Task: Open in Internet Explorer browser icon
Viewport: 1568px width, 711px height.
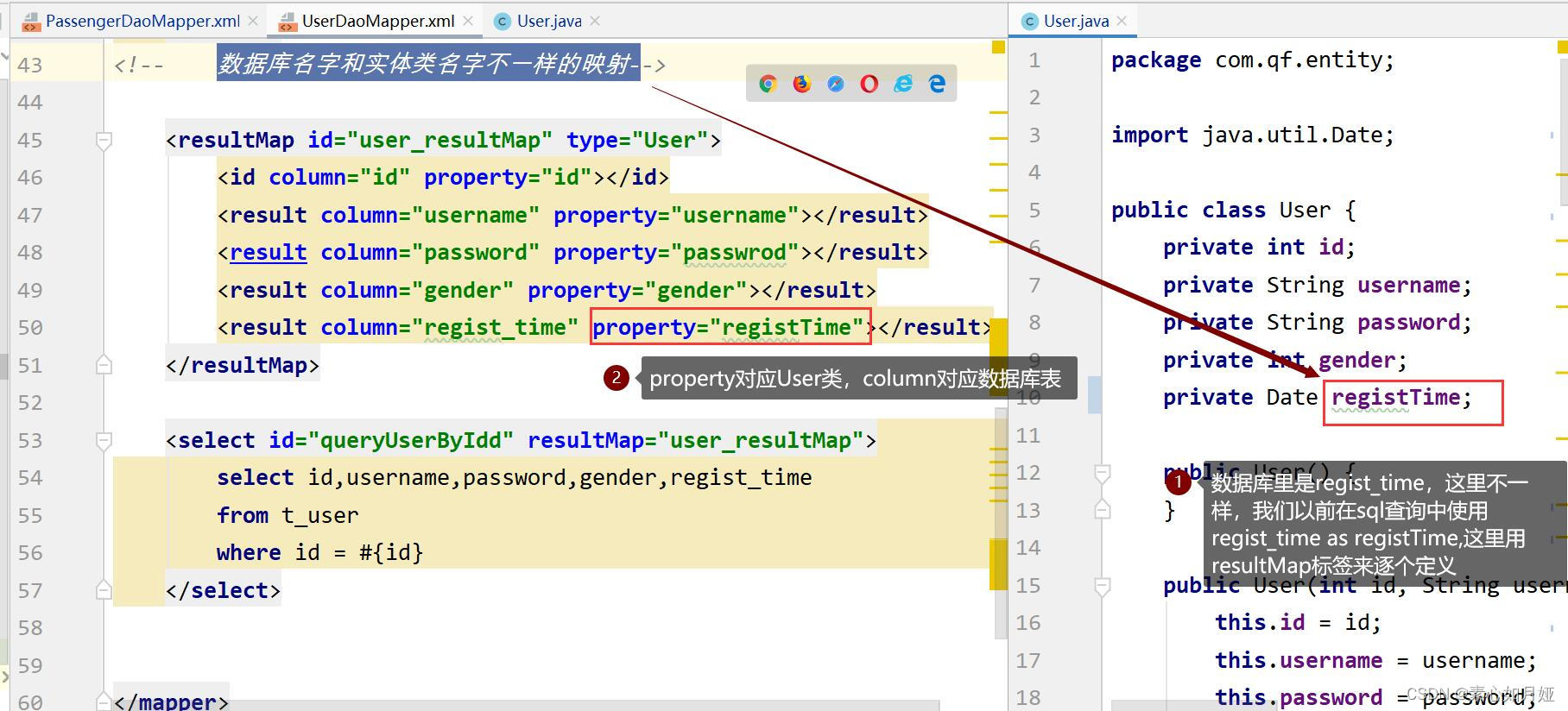Action: 903,84
